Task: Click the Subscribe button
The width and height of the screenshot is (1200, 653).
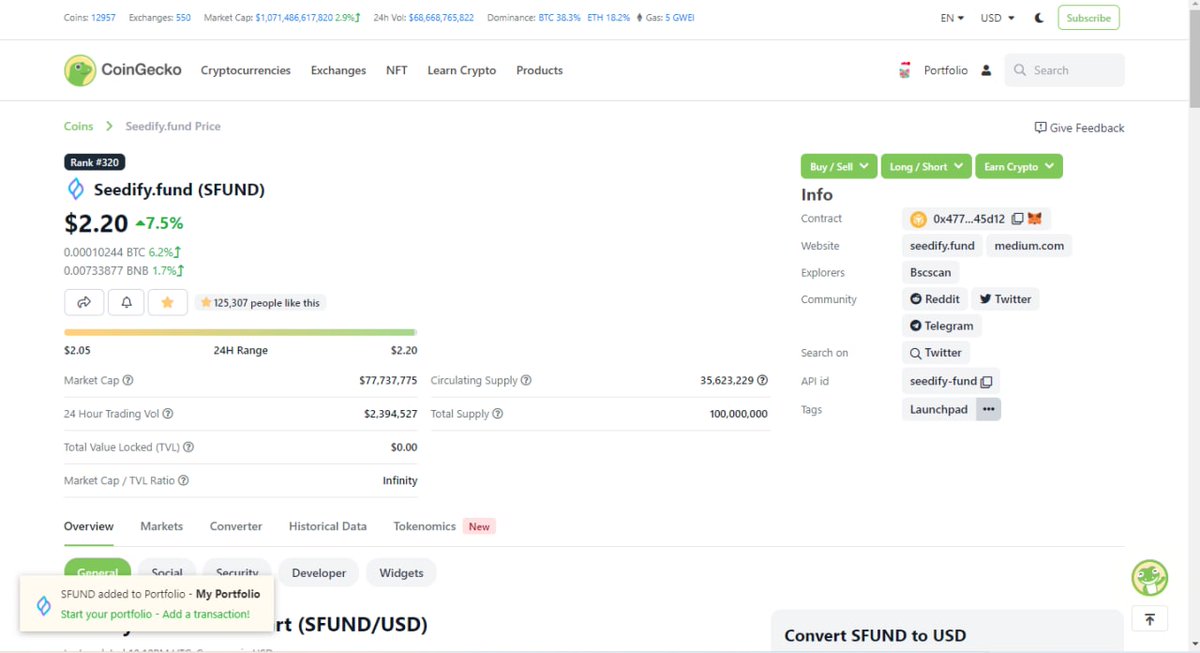Action: pyautogui.click(x=1089, y=18)
